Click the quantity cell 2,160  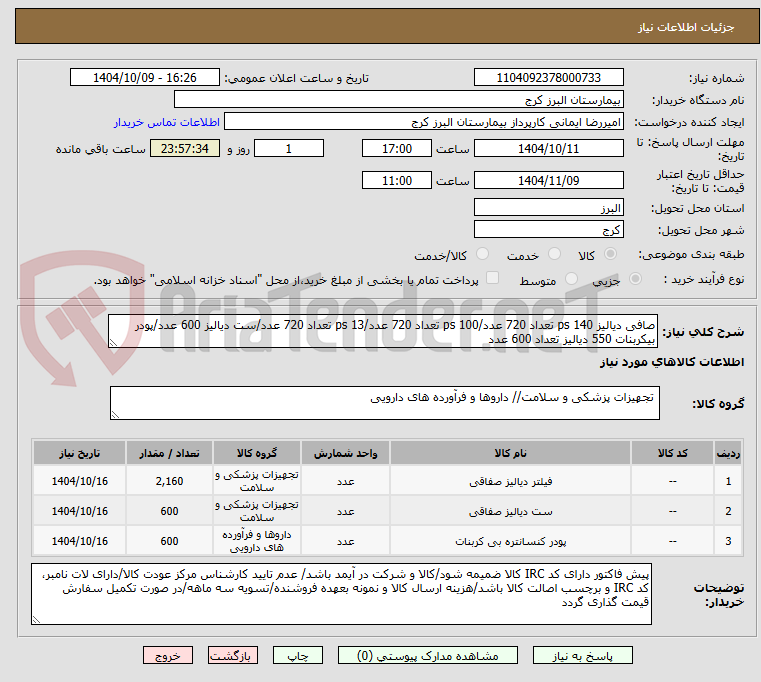click(x=169, y=481)
